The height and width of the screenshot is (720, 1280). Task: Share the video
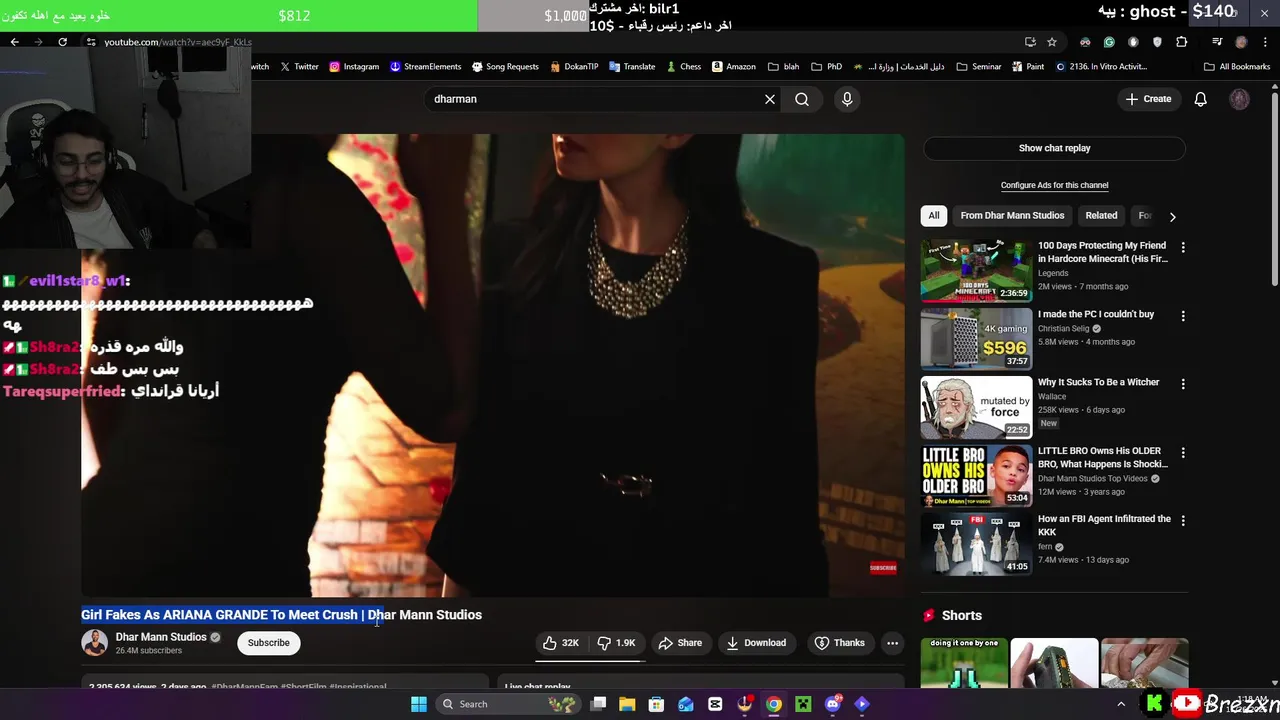[x=680, y=643]
